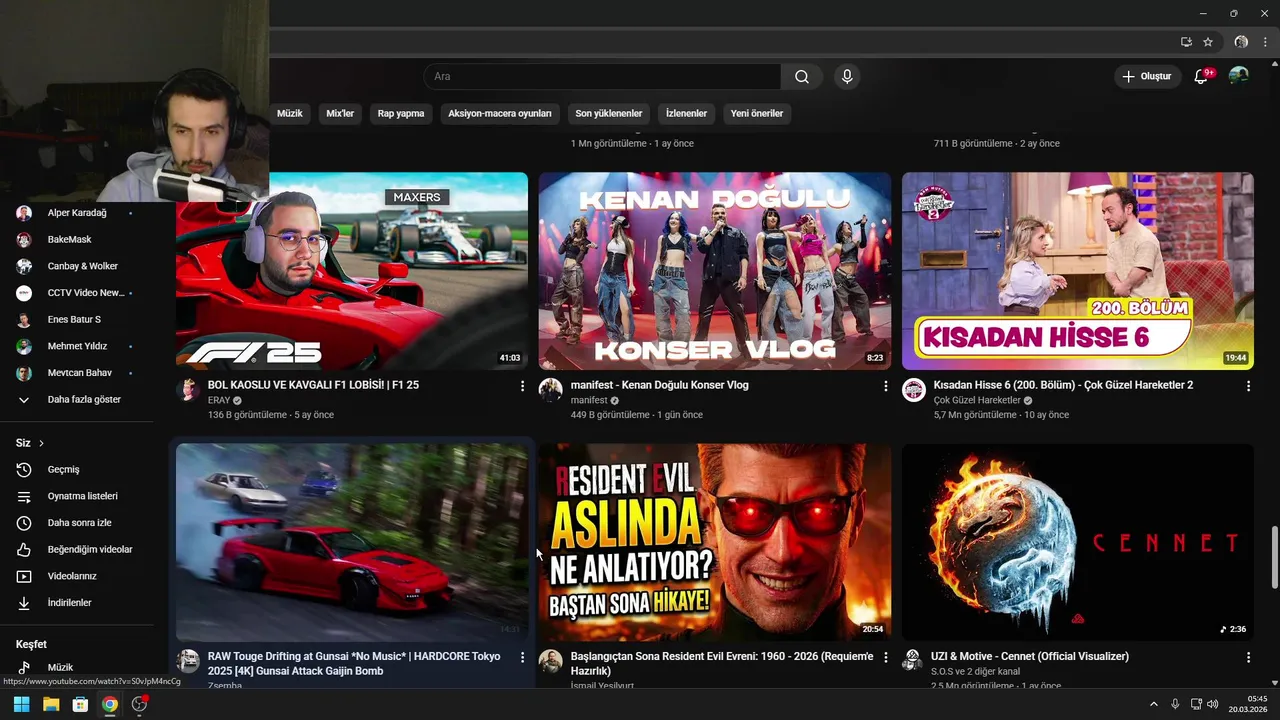Open options menu for Resident Evil video

pyautogui.click(x=885, y=657)
